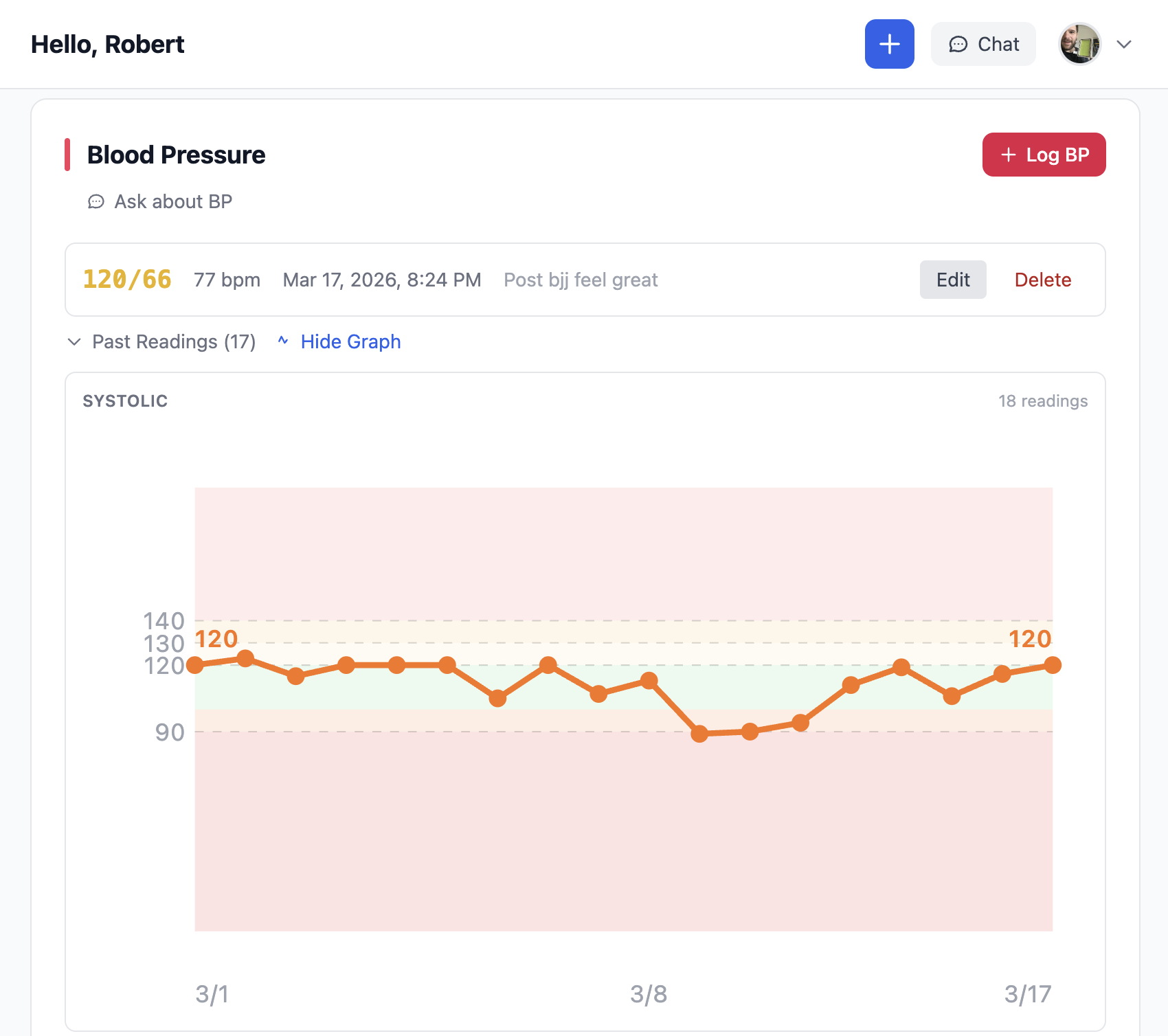Open Chat using the speech bubble icon
Viewport: 1168px width, 1036px height.
click(x=960, y=44)
